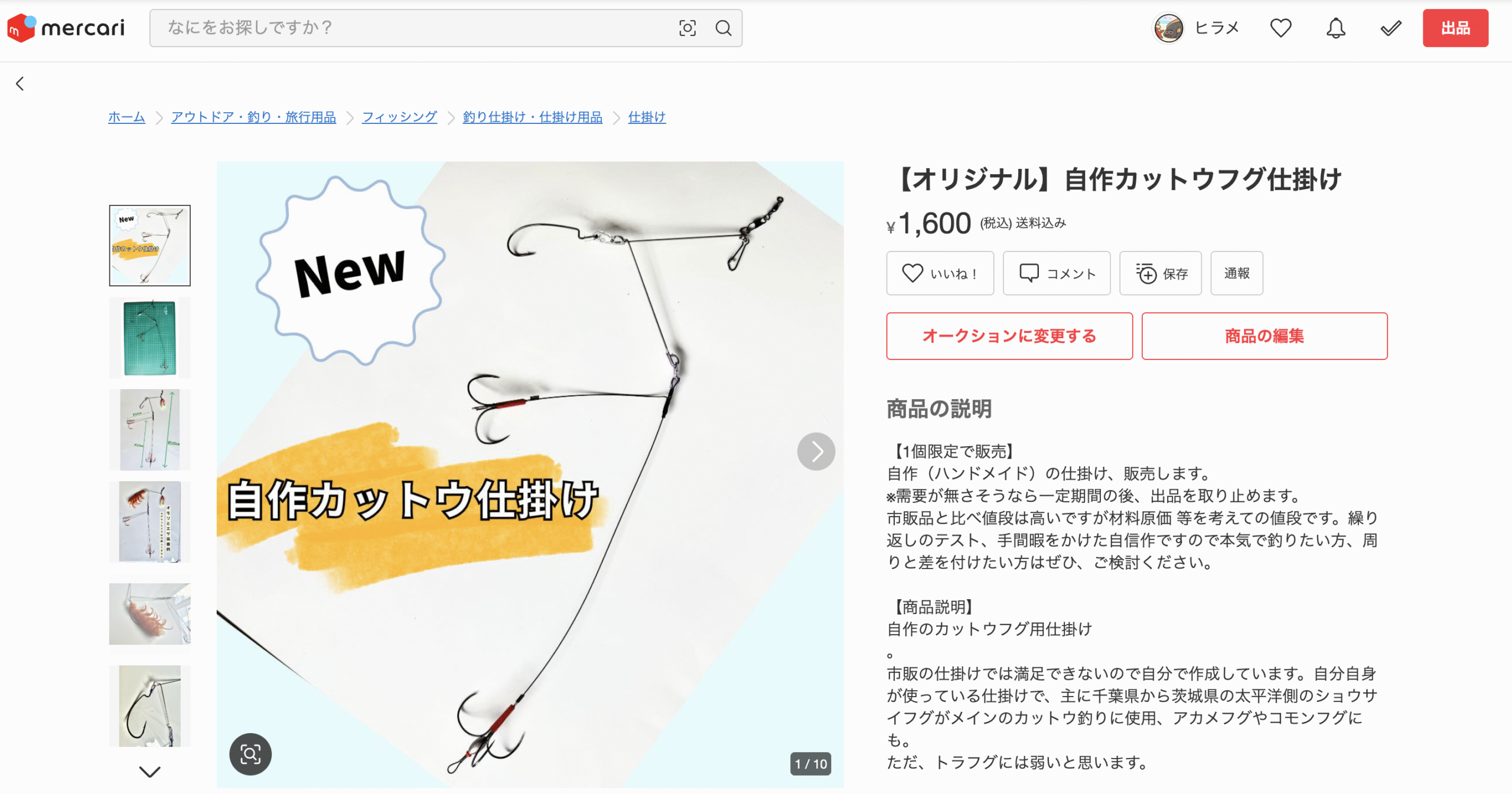Open the コメント comment button
Screen dimensions: 1512x794
click(x=1057, y=273)
